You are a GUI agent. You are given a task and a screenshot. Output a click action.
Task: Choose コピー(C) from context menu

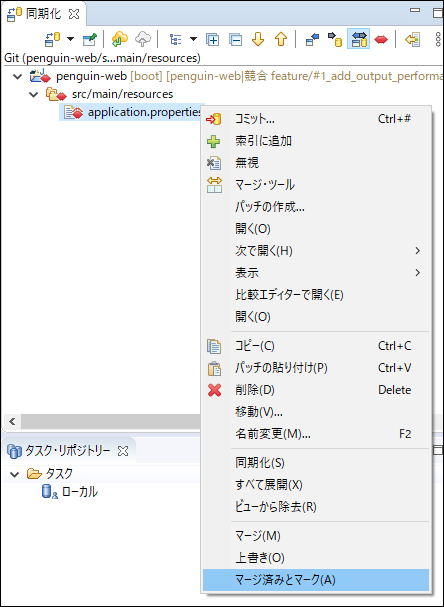(315, 346)
